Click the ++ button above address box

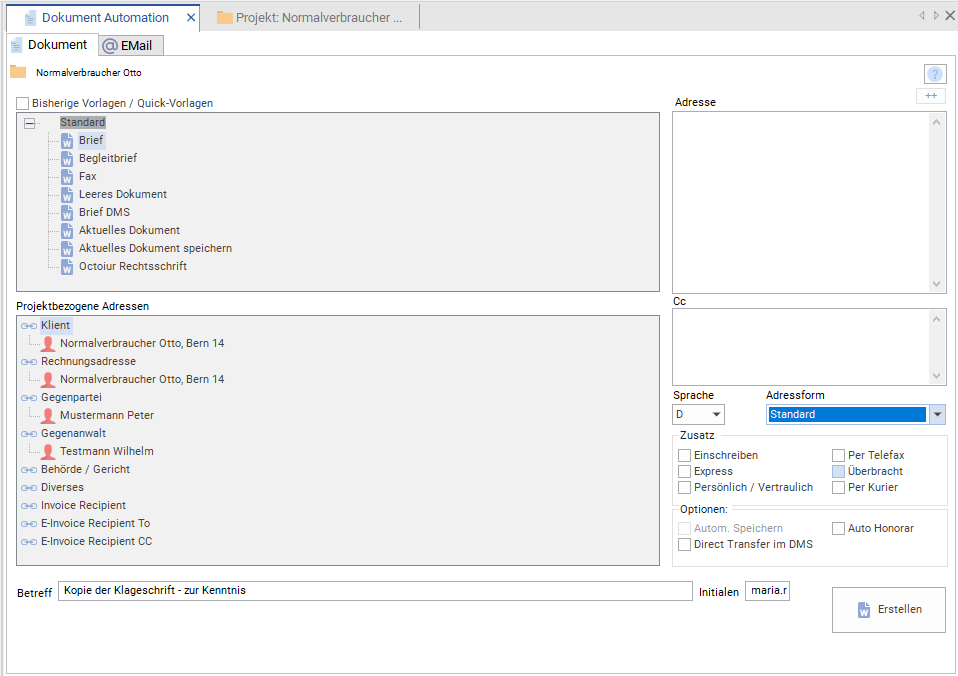pyautogui.click(x=931, y=96)
